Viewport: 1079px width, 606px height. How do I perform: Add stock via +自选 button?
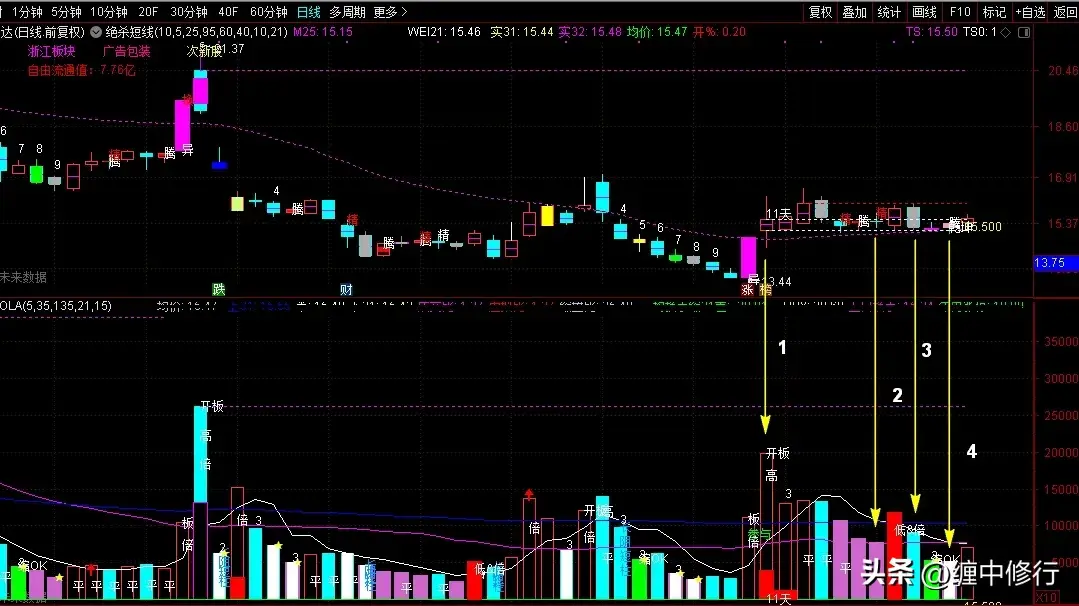tap(1030, 12)
